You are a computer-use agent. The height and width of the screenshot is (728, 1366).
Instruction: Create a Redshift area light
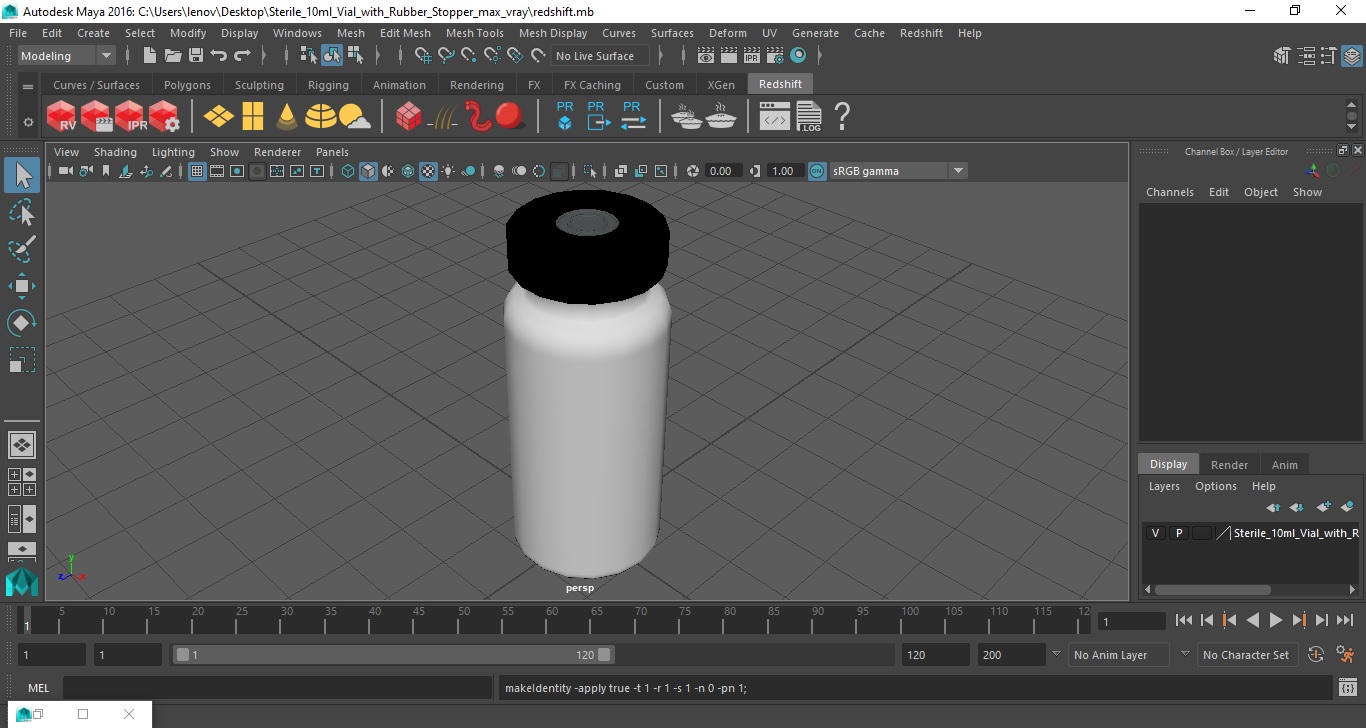[219, 117]
